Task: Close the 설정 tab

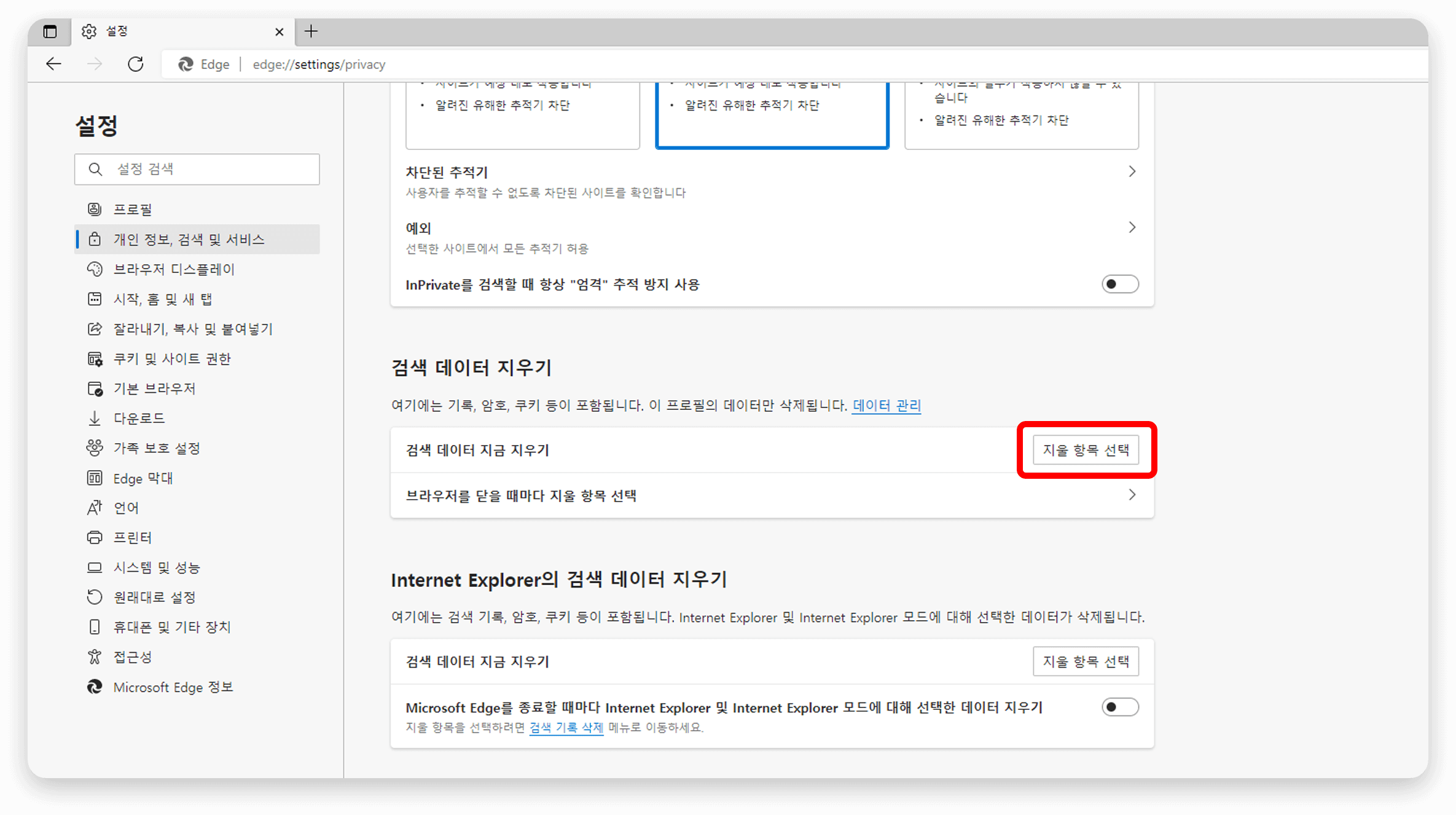Action: (279, 31)
